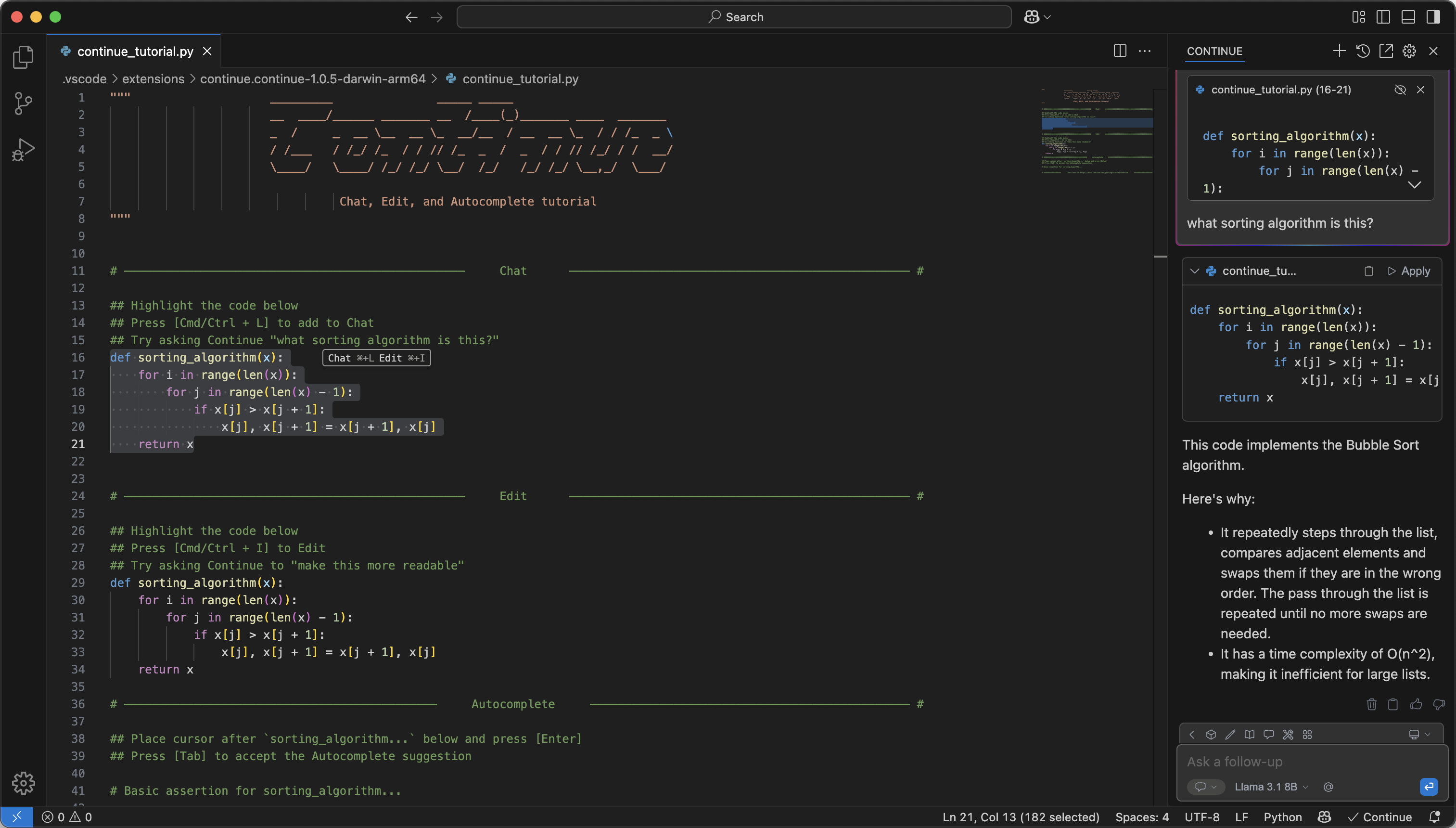Viewport: 1456px width, 828px height.
Task: Click Chat ⌘+L in inline hint
Action: [350, 358]
